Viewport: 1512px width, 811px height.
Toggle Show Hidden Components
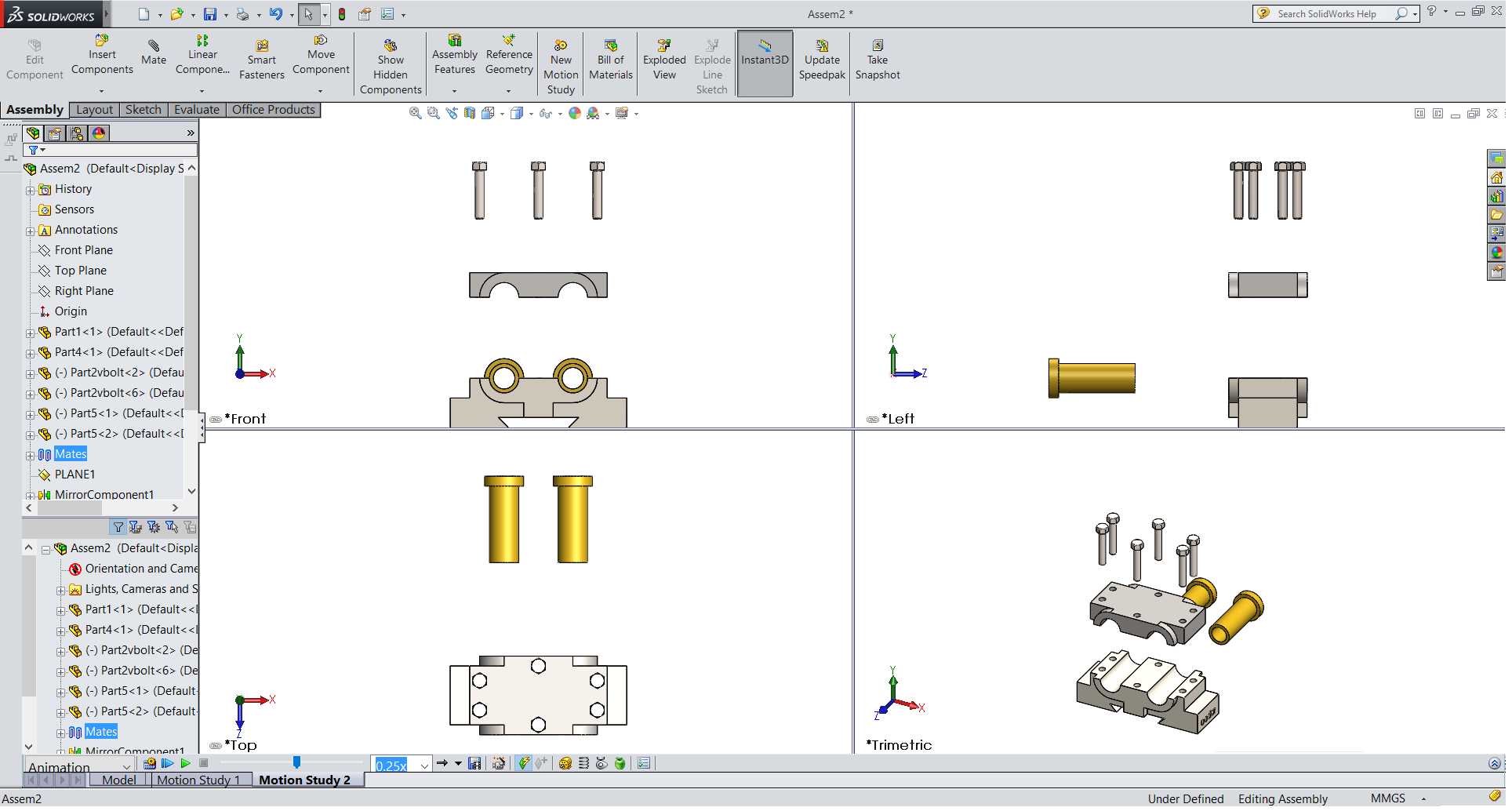click(391, 67)
